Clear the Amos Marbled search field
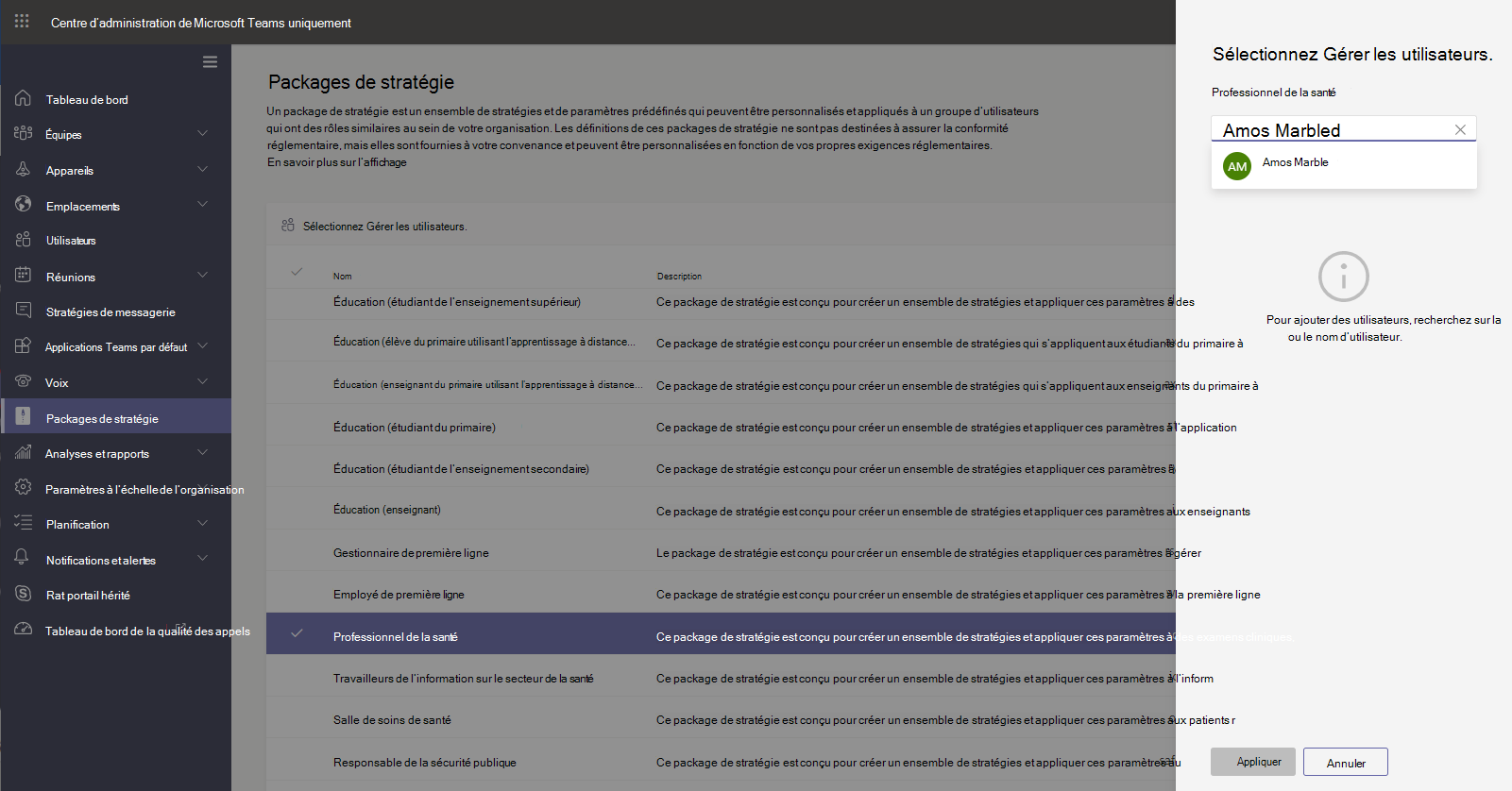This screenshot has width=1512, height=791. point(1460,129)
